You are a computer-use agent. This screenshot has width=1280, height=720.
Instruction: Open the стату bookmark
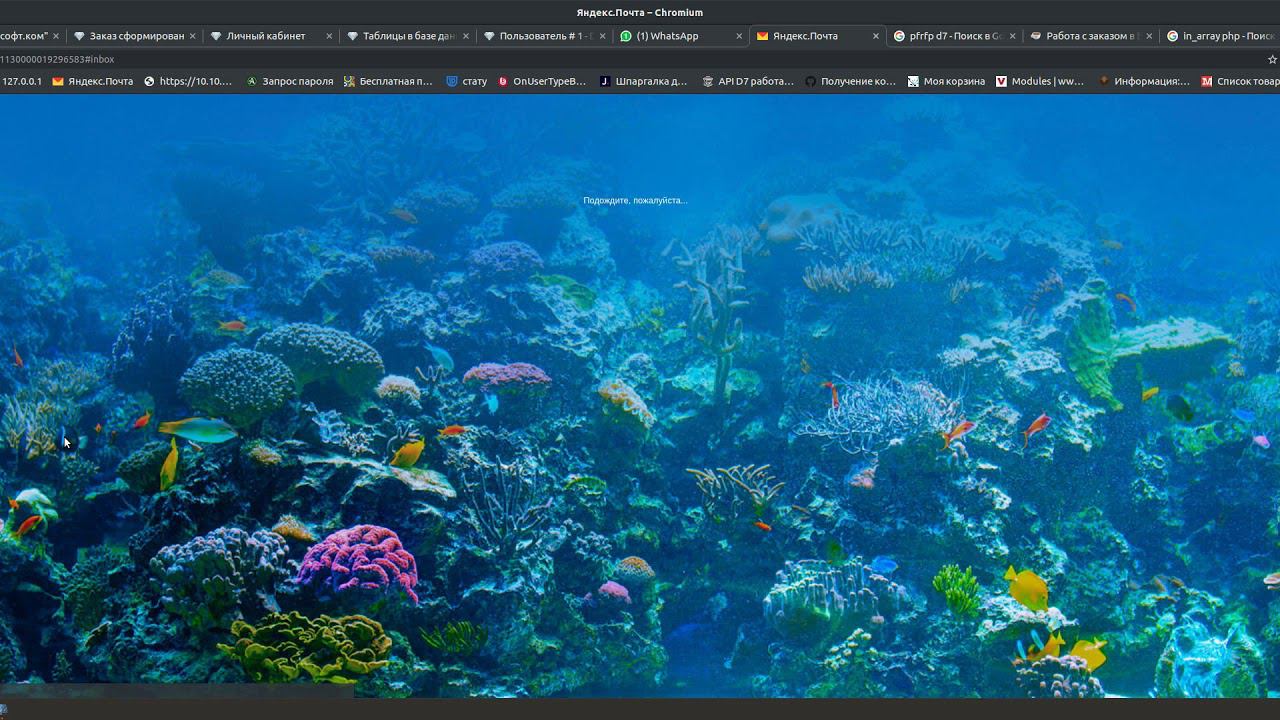pos(467,81)
